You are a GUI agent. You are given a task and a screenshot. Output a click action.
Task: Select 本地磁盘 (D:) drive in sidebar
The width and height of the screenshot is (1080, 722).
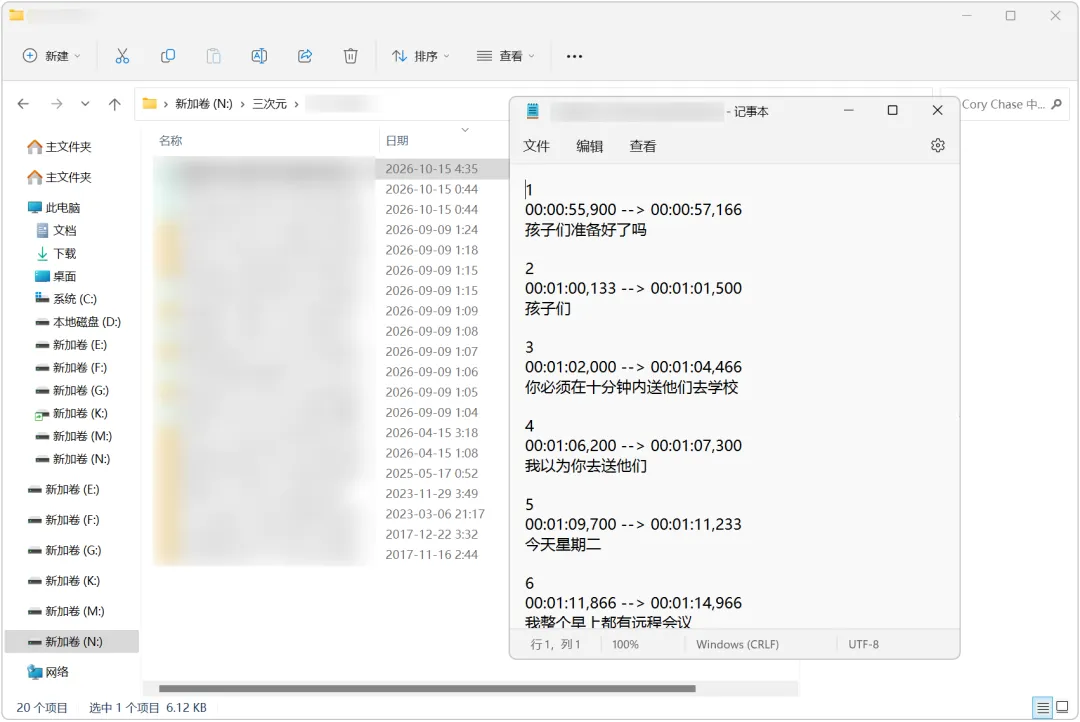[78, 322]
